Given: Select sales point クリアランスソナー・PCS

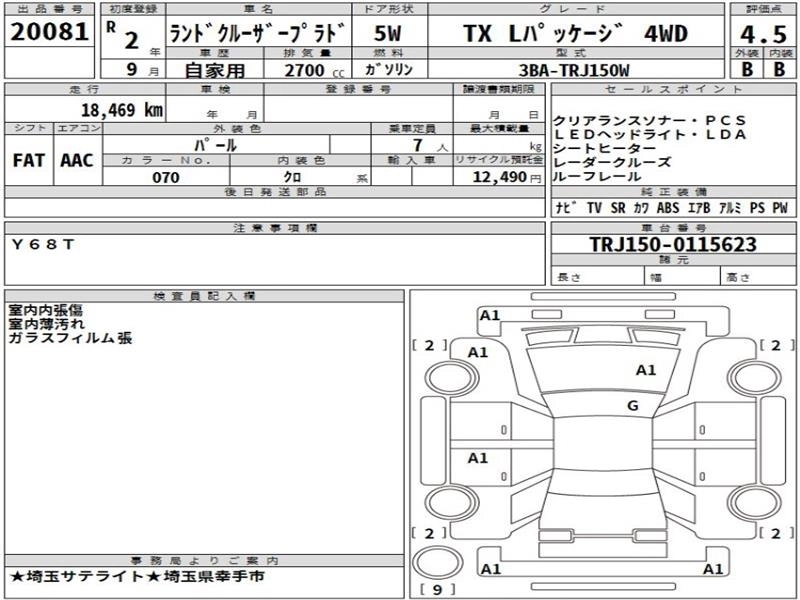Looking at the screenshot, I should [x=649, y=121].
